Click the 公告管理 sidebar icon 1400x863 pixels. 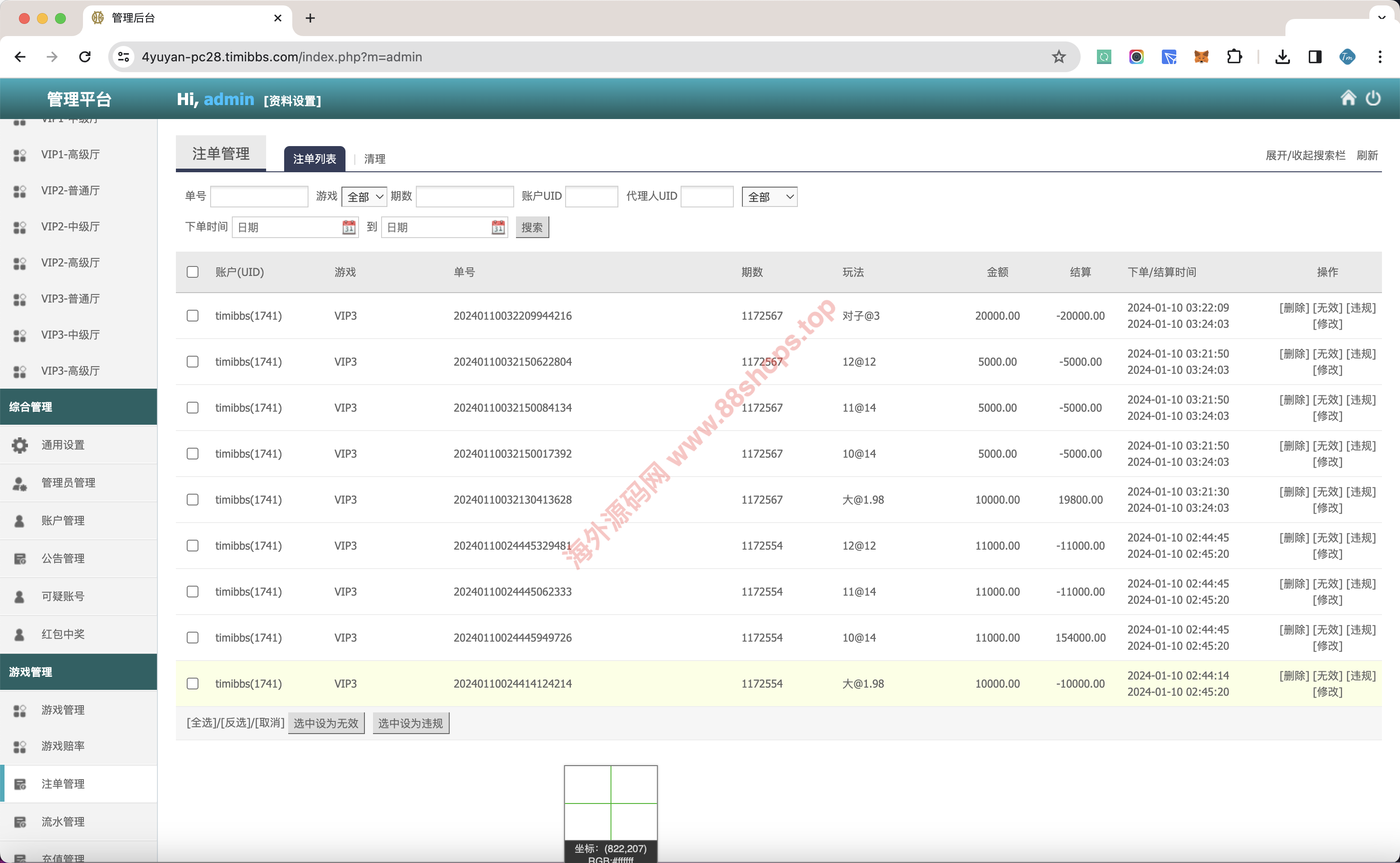tap(19, 559)
